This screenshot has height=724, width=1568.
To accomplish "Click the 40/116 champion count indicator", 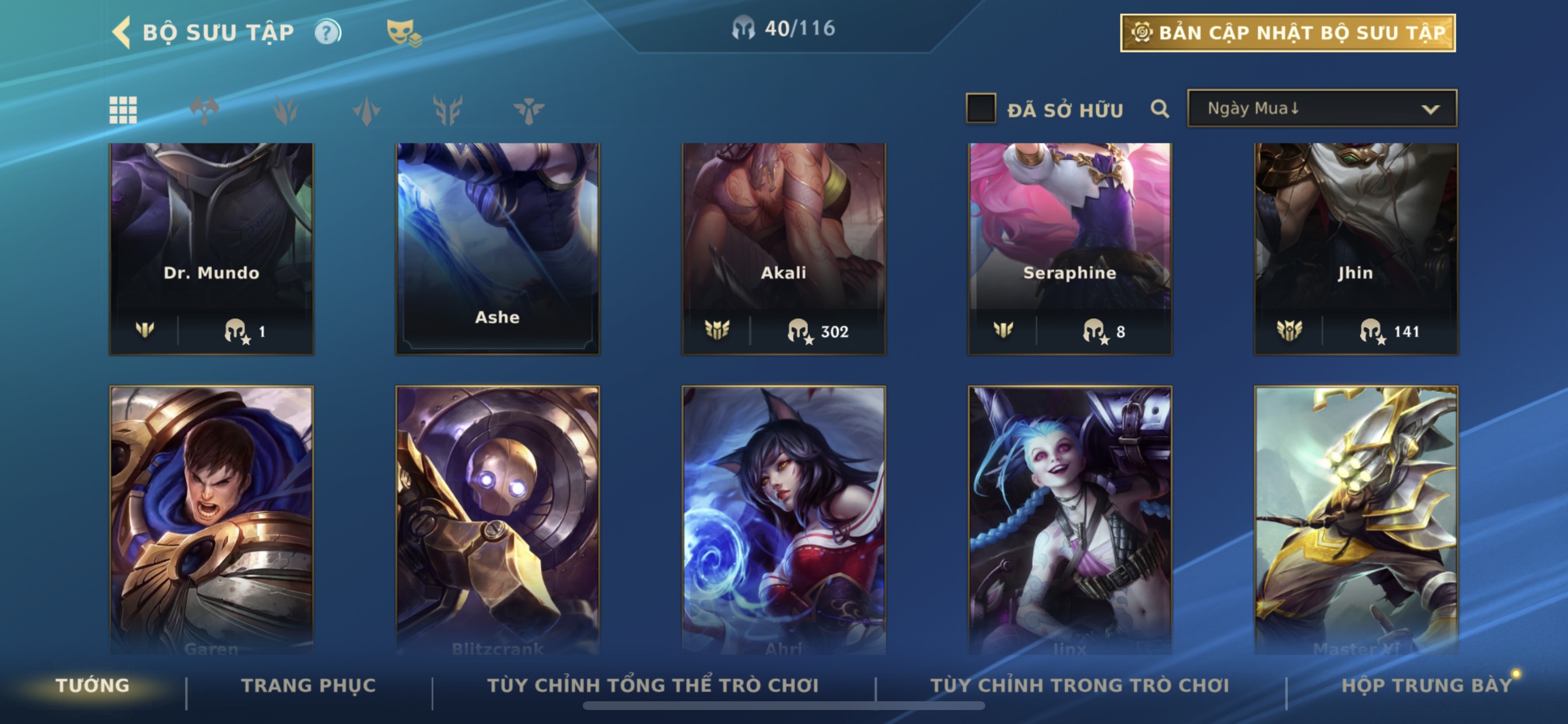I will point(783,28).
